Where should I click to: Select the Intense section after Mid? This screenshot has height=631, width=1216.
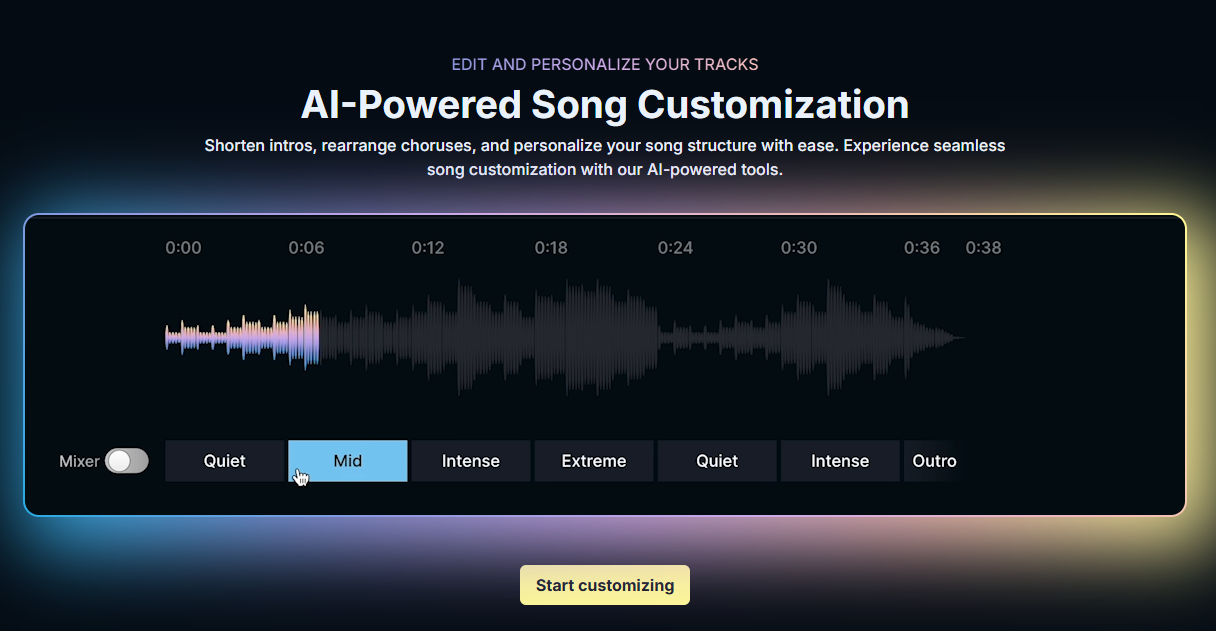coord(470,460)
